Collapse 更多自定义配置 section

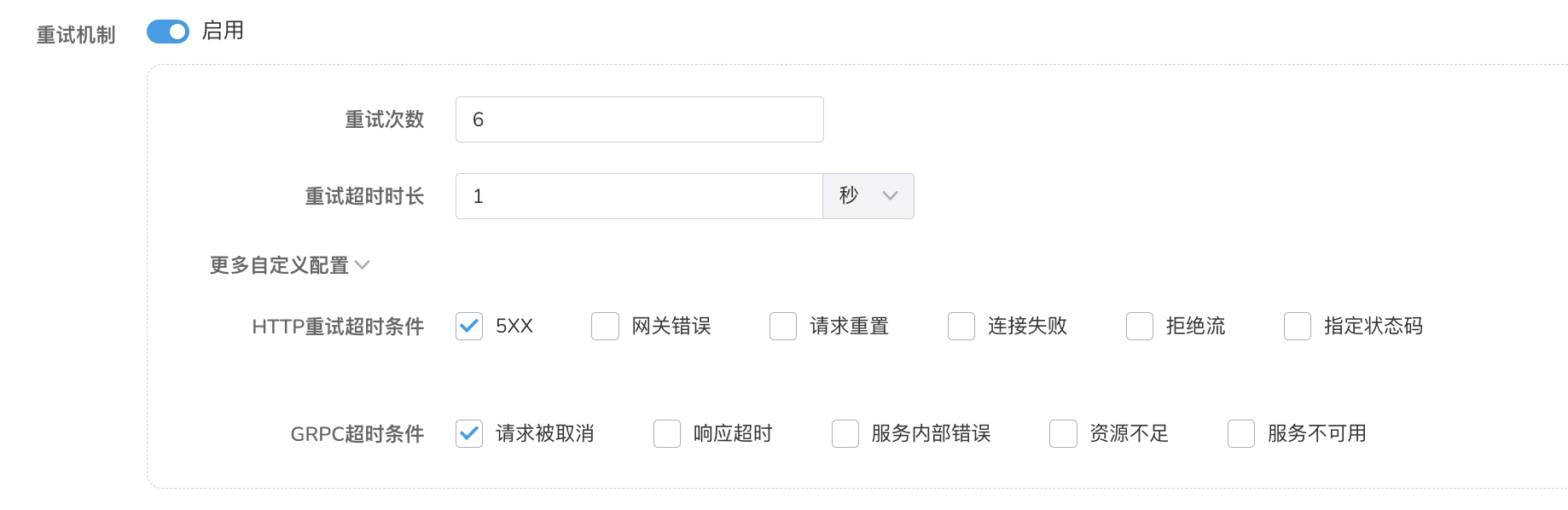289,265
